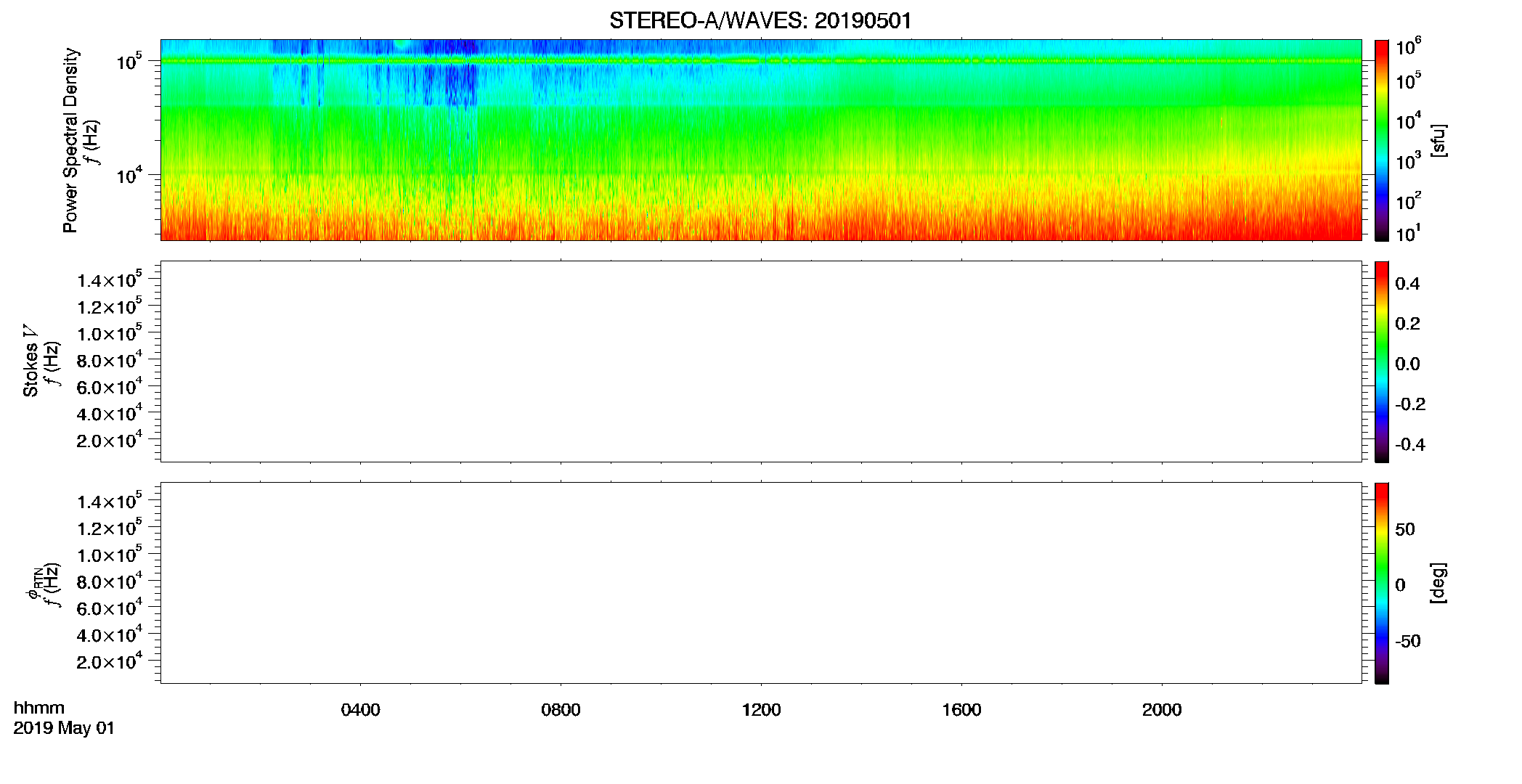
Task: Select the 1200 time tick label
Action: [761, 710]
